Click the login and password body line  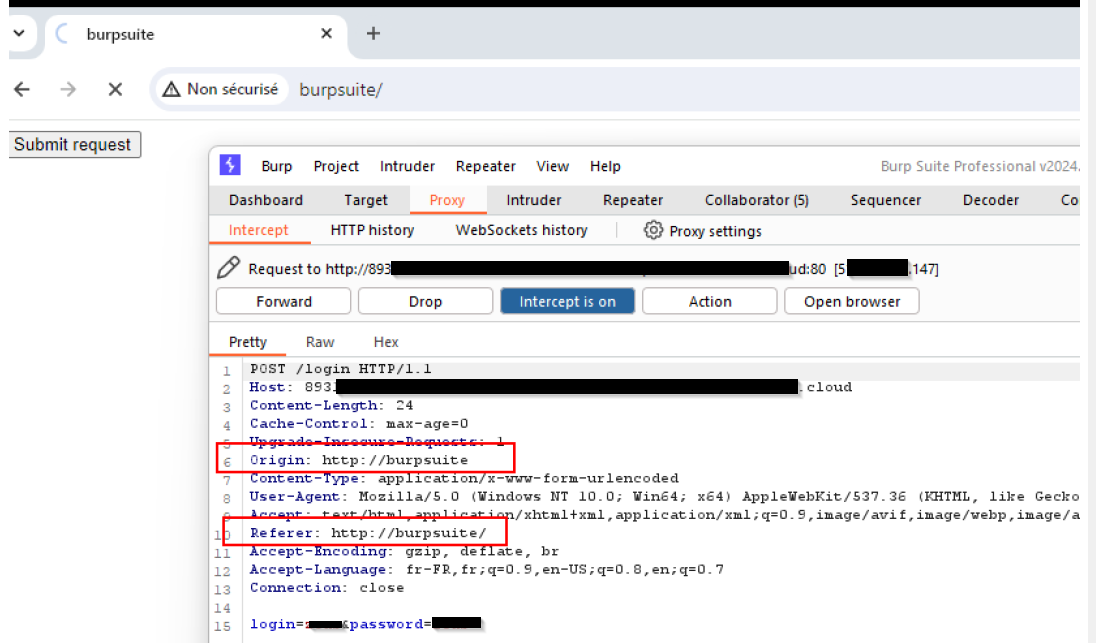[x=366, y=623]
